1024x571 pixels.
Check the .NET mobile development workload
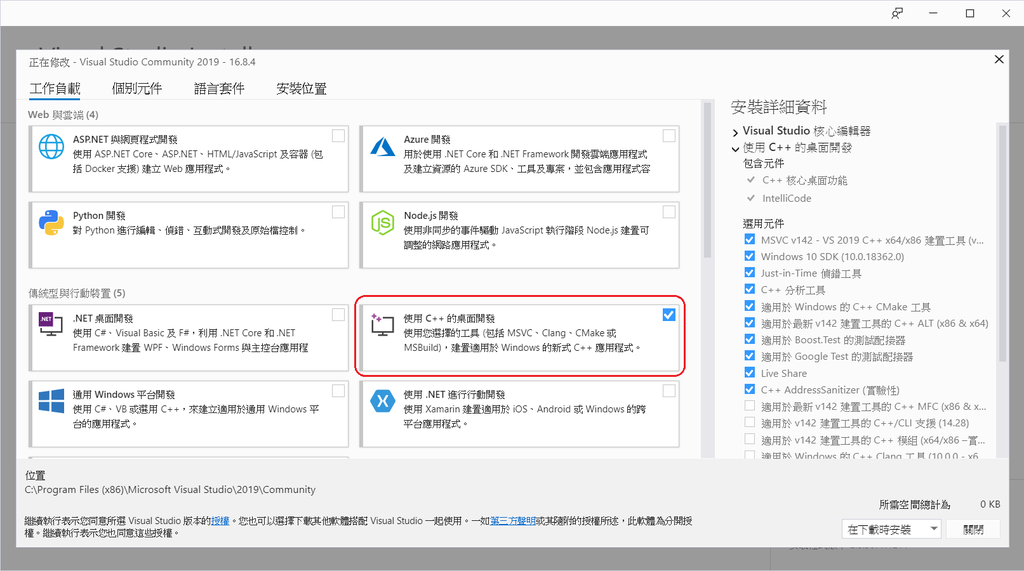[x=669, y=391]
